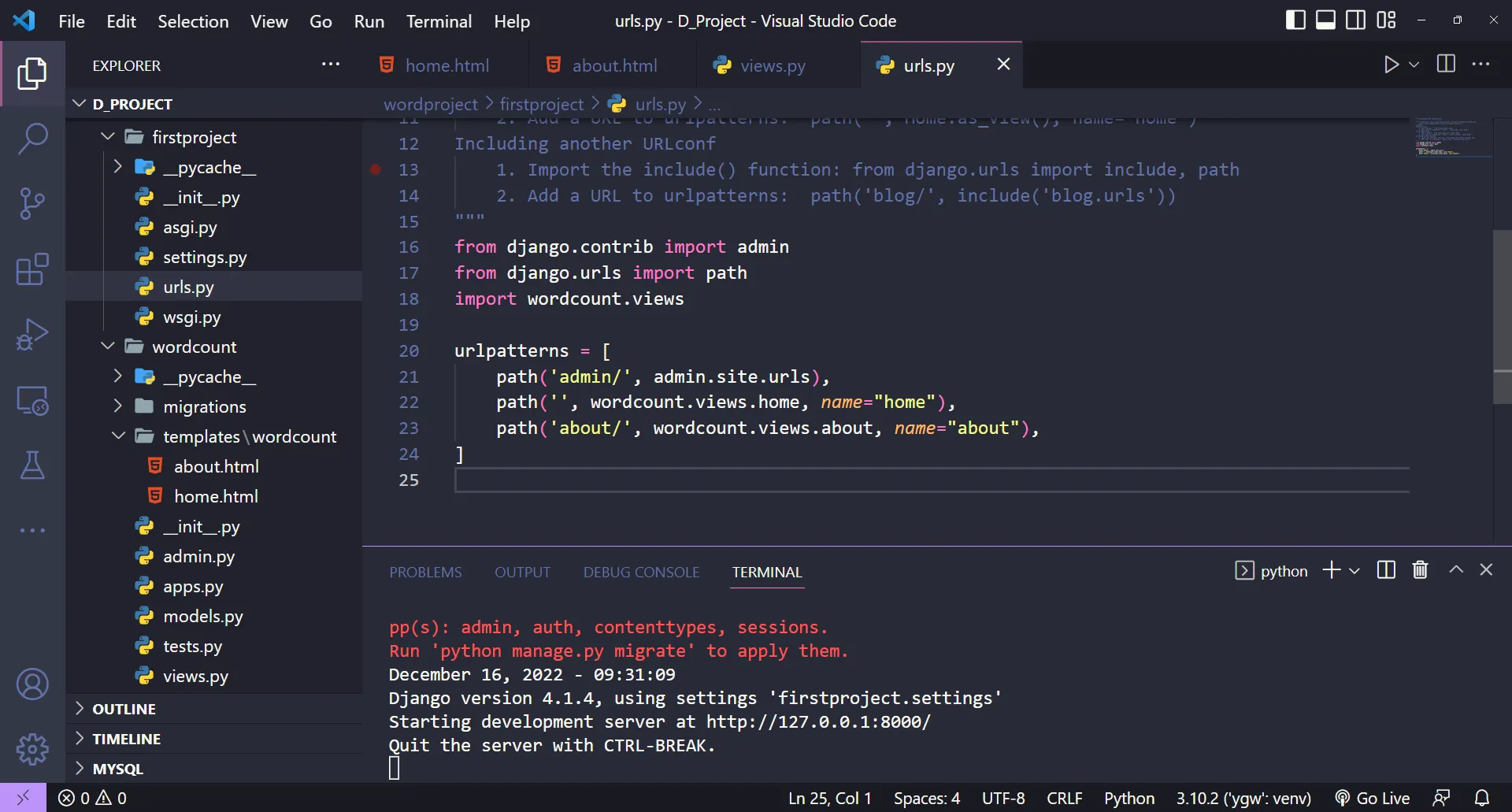This screenshot has width=1512, height=812.
Task: Toggle the bottom panel layout button
Action: [1325, 20]
